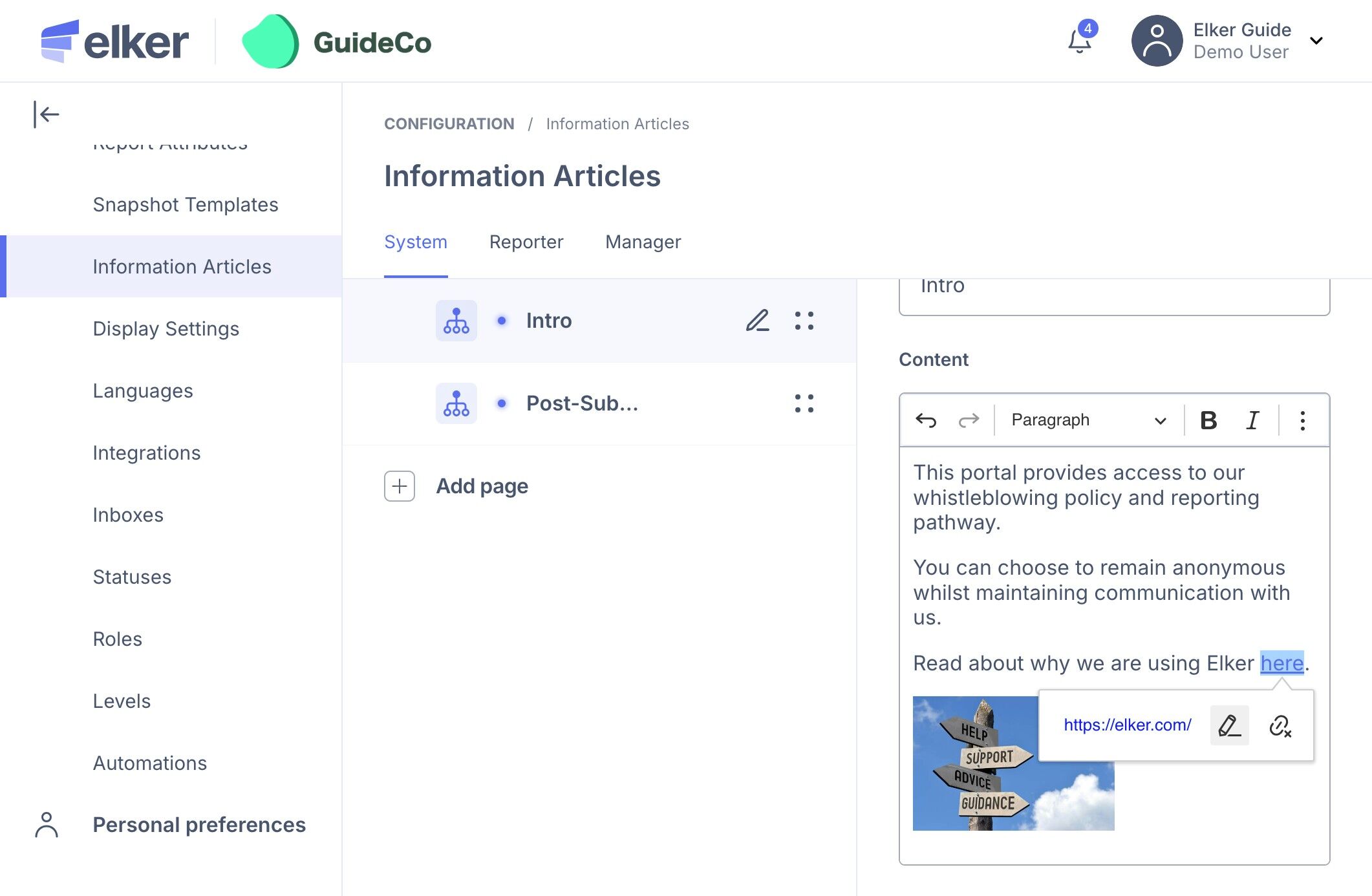Toggle bold formatting

pos(1208,420)
